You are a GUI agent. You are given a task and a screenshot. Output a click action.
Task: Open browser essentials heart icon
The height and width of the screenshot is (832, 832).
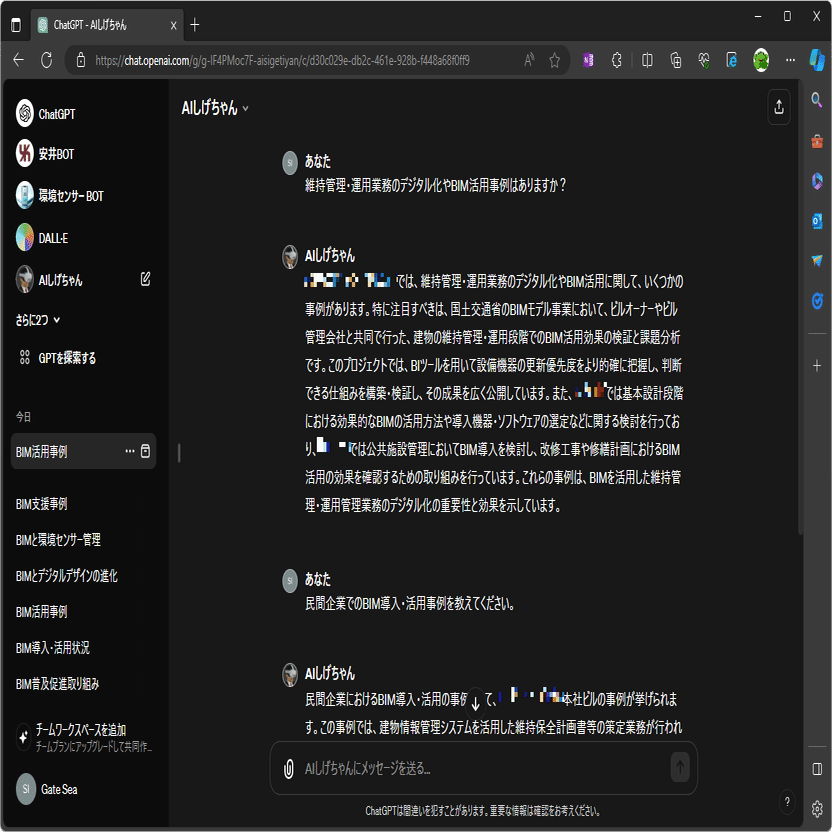pyautogui.click(x=704, y=60)
